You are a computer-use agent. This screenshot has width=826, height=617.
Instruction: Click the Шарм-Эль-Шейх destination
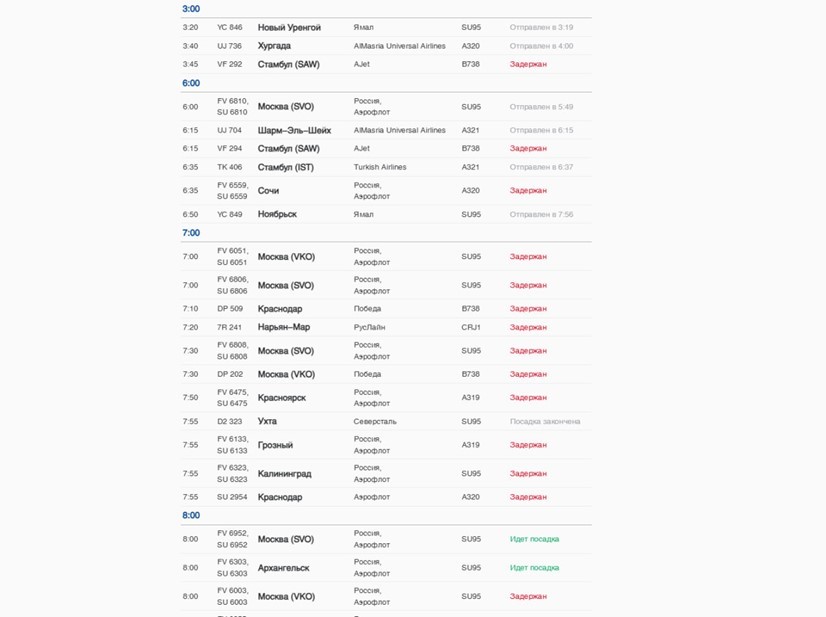tap(294, 130)
